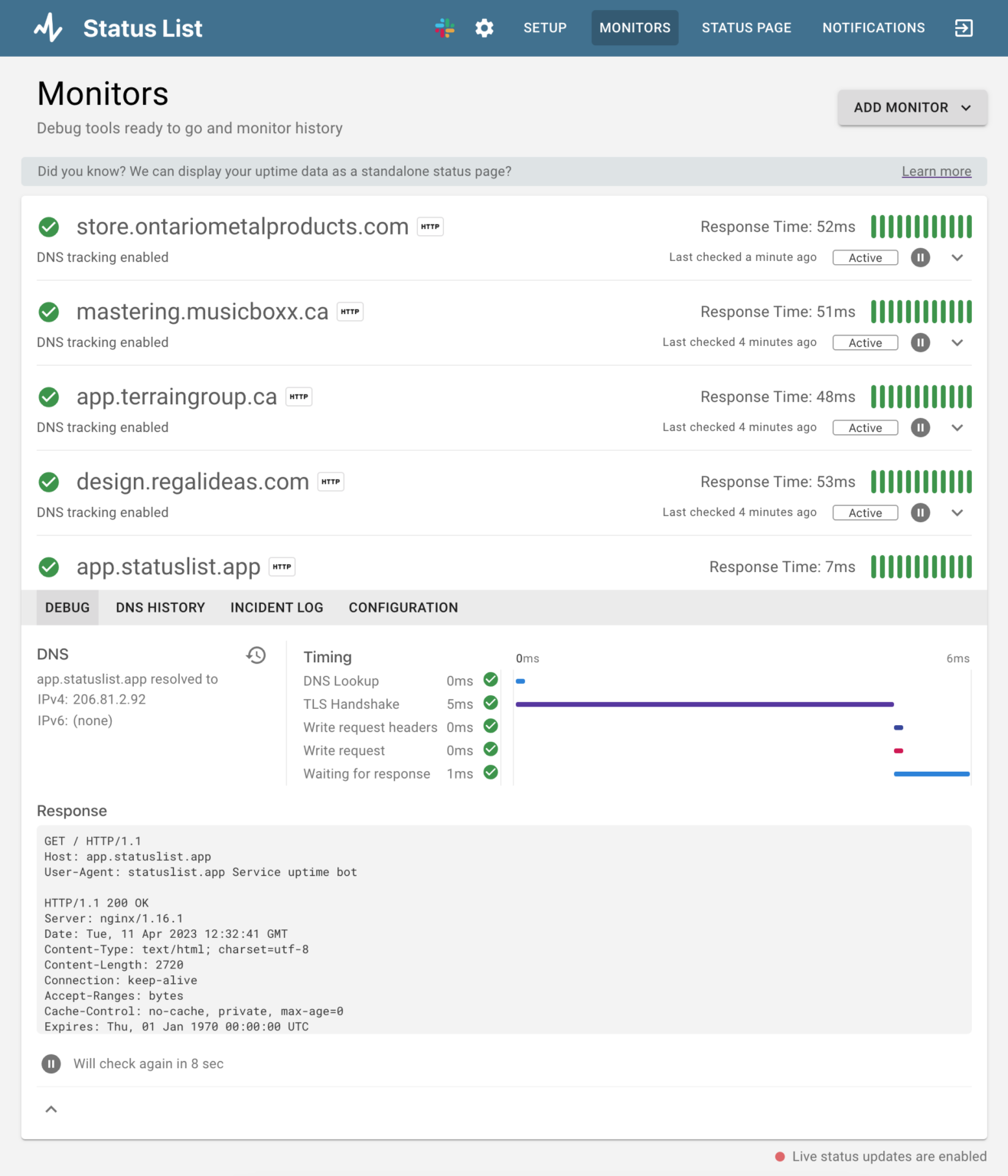
Task: Follow the Learn more link
Action: 936,171
